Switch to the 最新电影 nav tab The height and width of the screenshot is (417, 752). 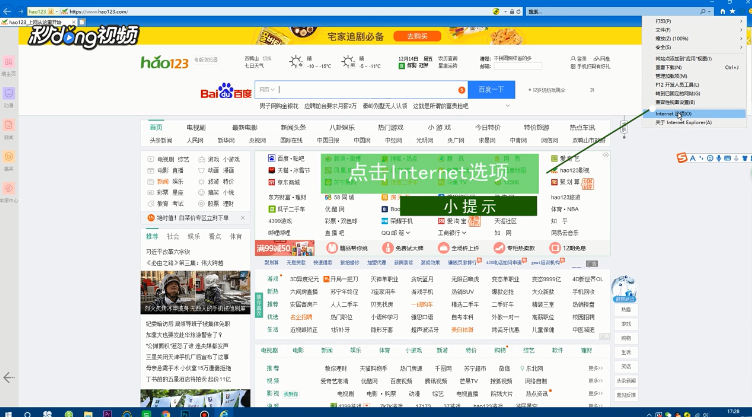[245, 128]
